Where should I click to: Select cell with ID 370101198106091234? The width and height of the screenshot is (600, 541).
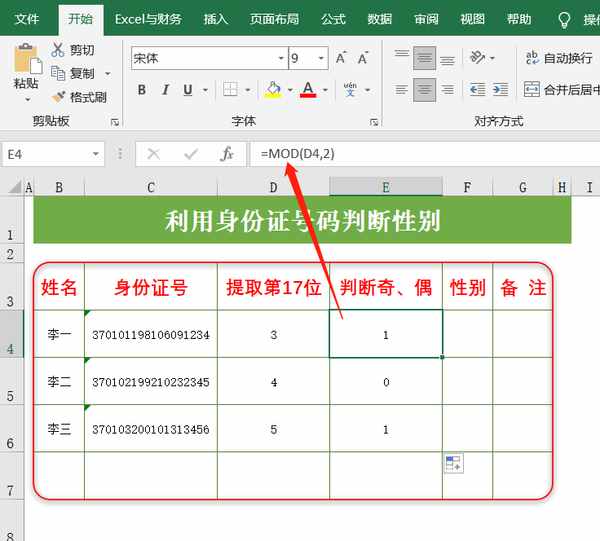pos(151,334)
